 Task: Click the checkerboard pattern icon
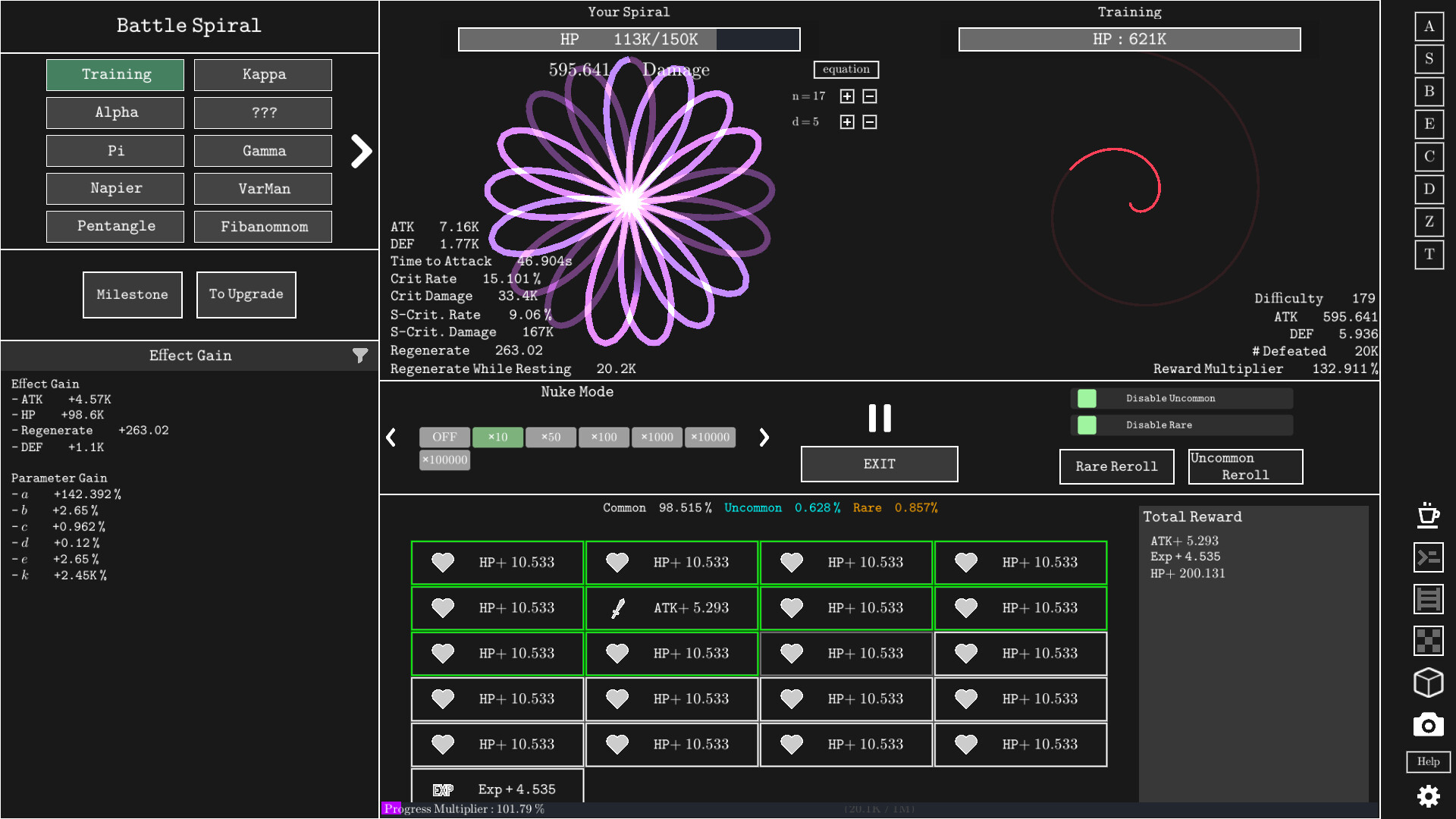coord(1429,642)
